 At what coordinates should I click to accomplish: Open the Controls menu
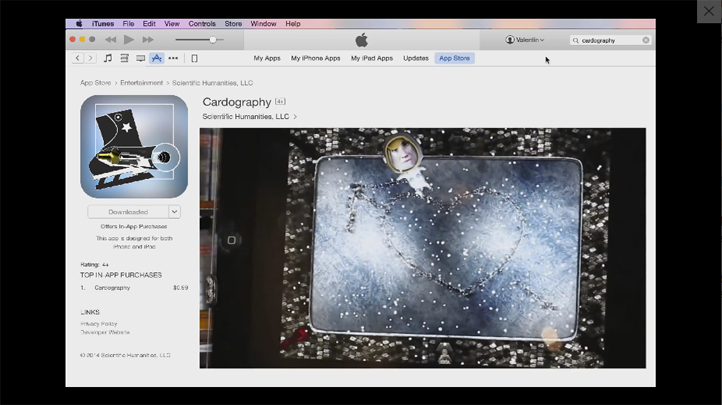point(202,23)
